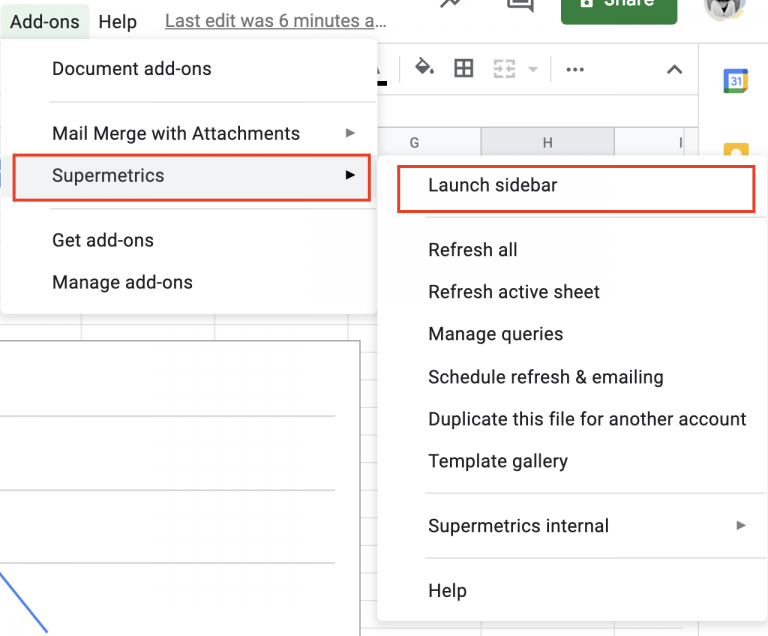
Task: Click the user profile avatar
Action: point(725,6)
